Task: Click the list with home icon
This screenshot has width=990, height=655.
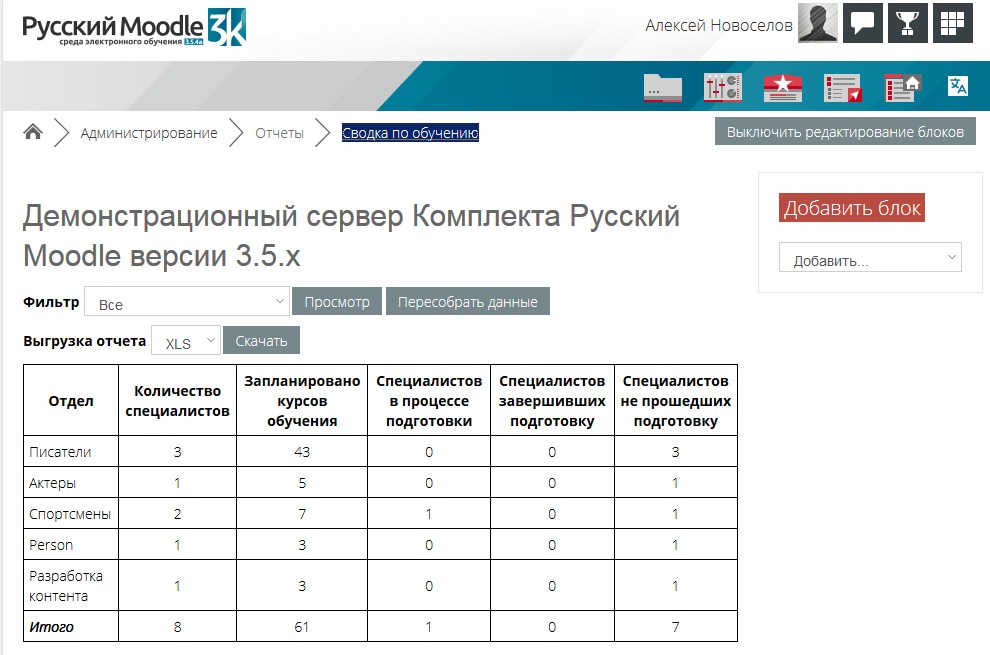Action: tap(902, 87)
